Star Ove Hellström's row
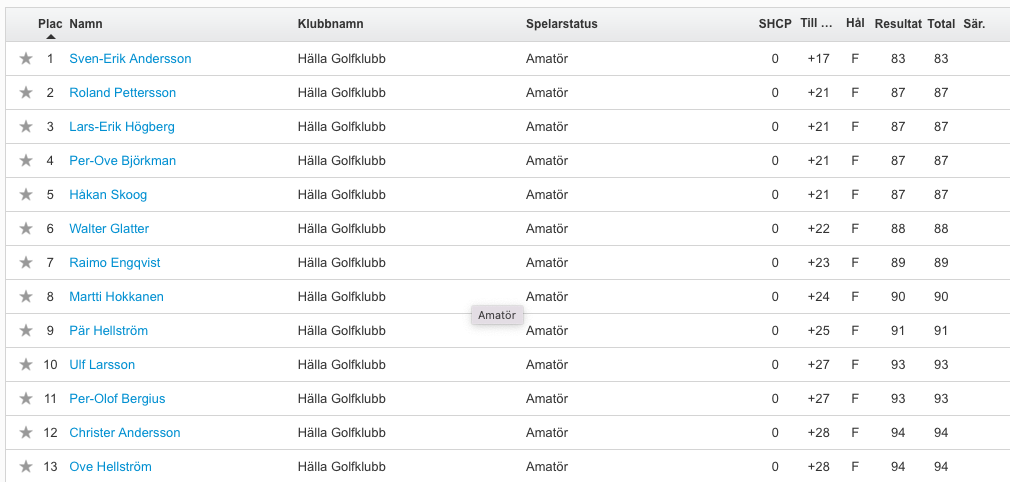The image size is (1010, 482). 26,467
